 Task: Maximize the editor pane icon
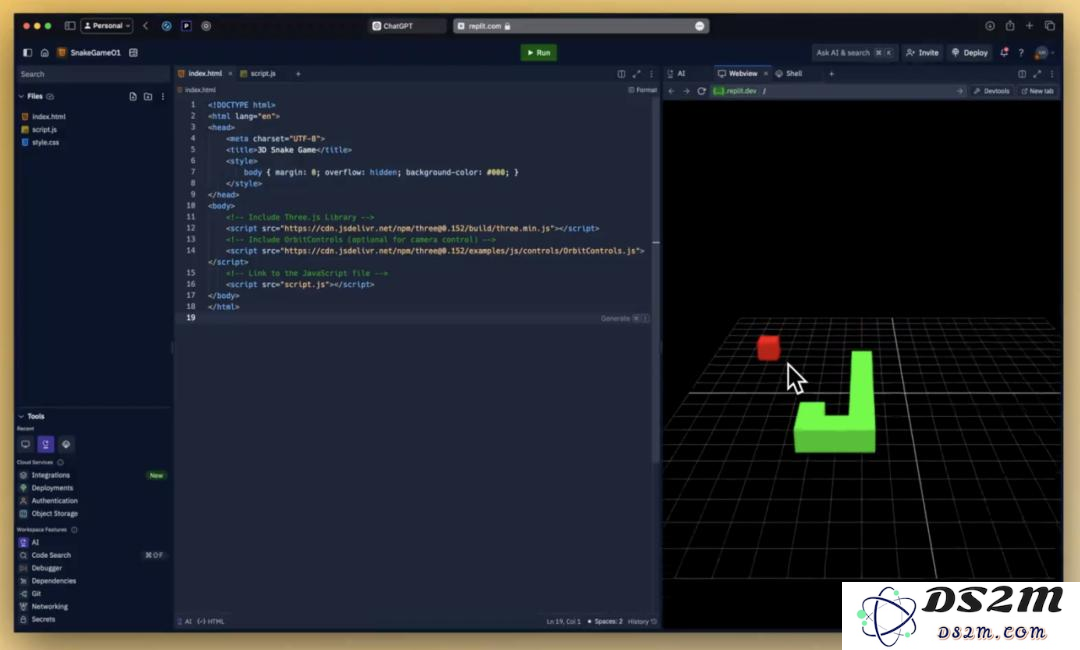(x=636, y=74)
